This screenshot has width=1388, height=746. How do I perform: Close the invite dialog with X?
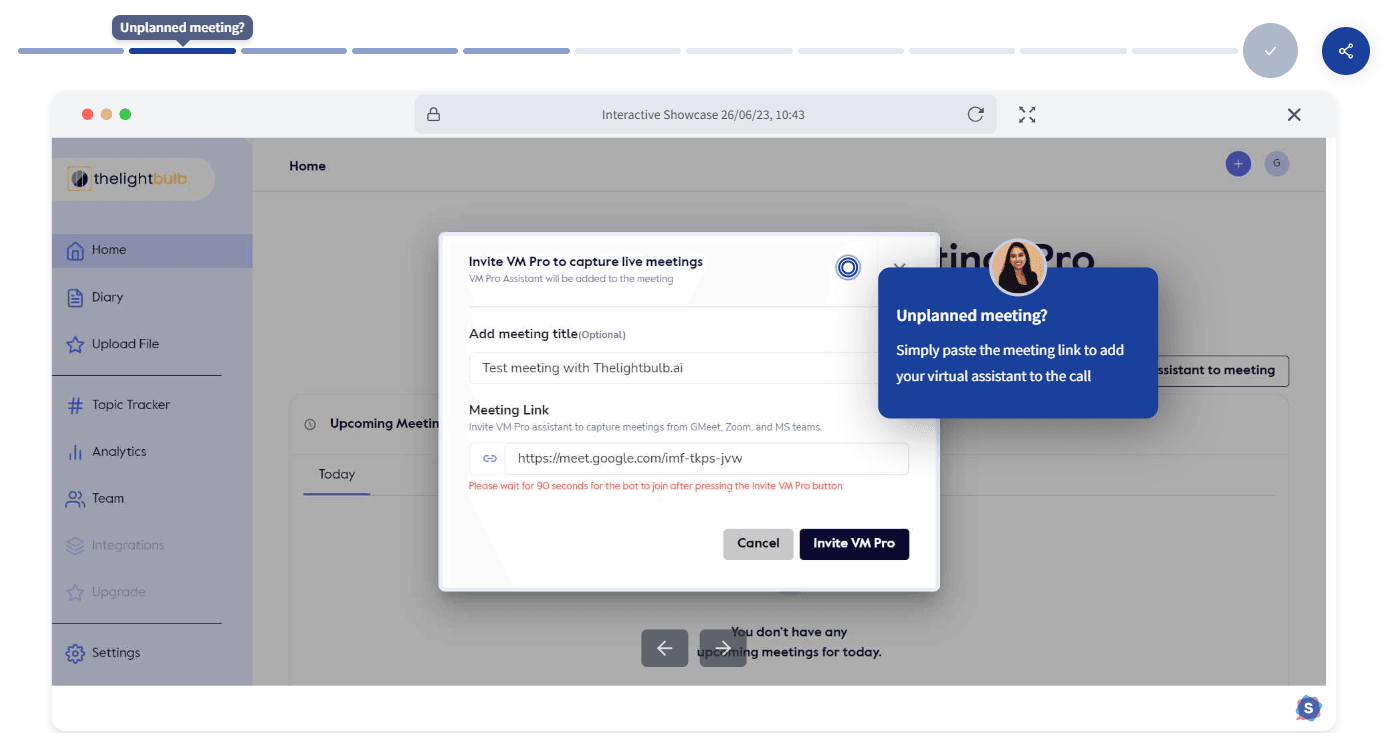[898, 267]
